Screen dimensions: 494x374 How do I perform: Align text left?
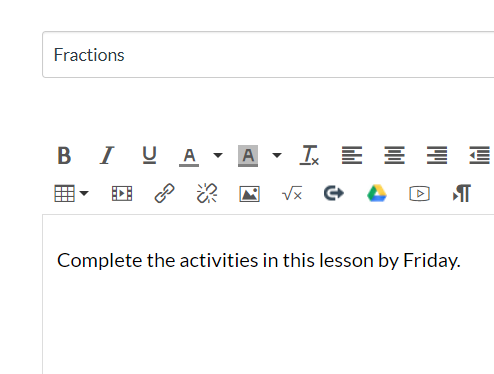point(352,155)
